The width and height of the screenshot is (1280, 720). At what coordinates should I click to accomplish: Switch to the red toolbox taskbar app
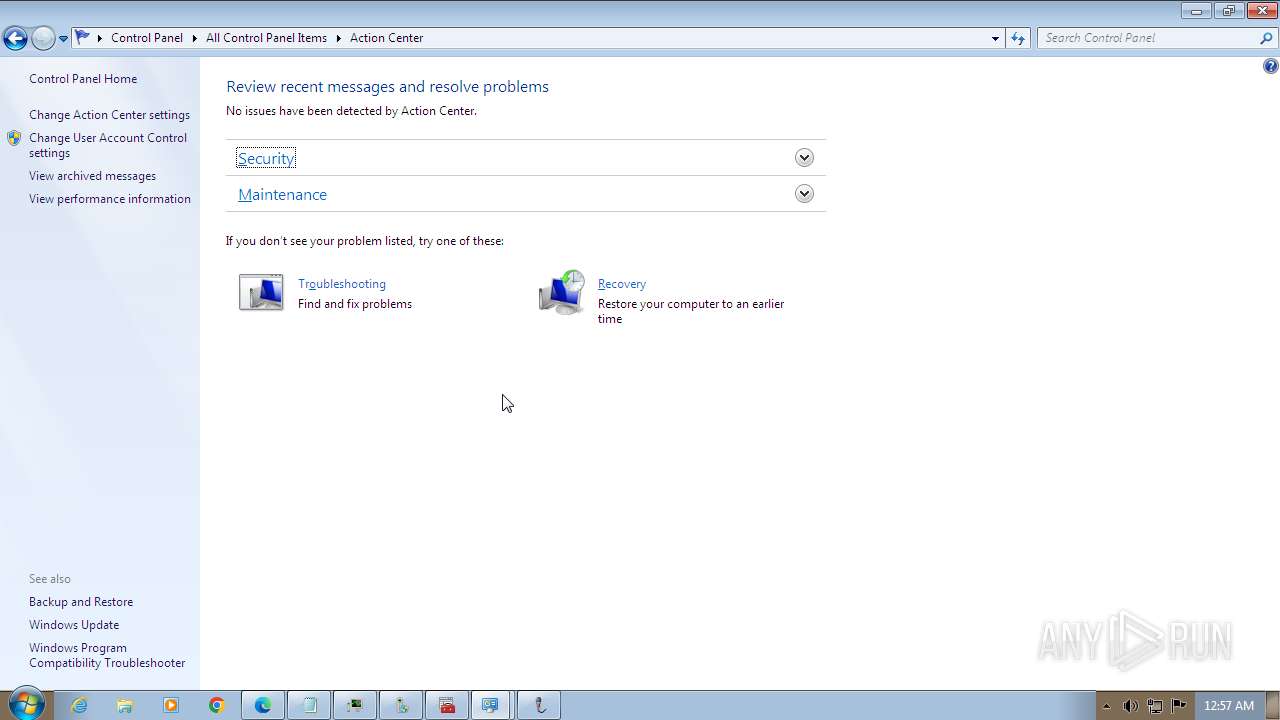click(x=447, y=705)
